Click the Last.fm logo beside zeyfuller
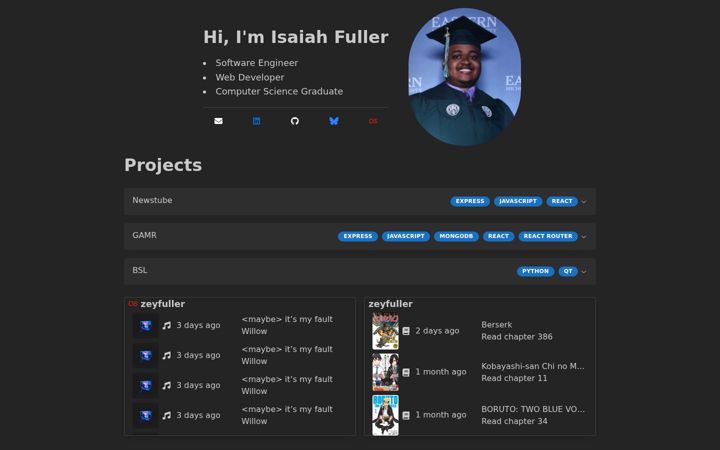The image size is (720, 450). [x=133, y=304]
